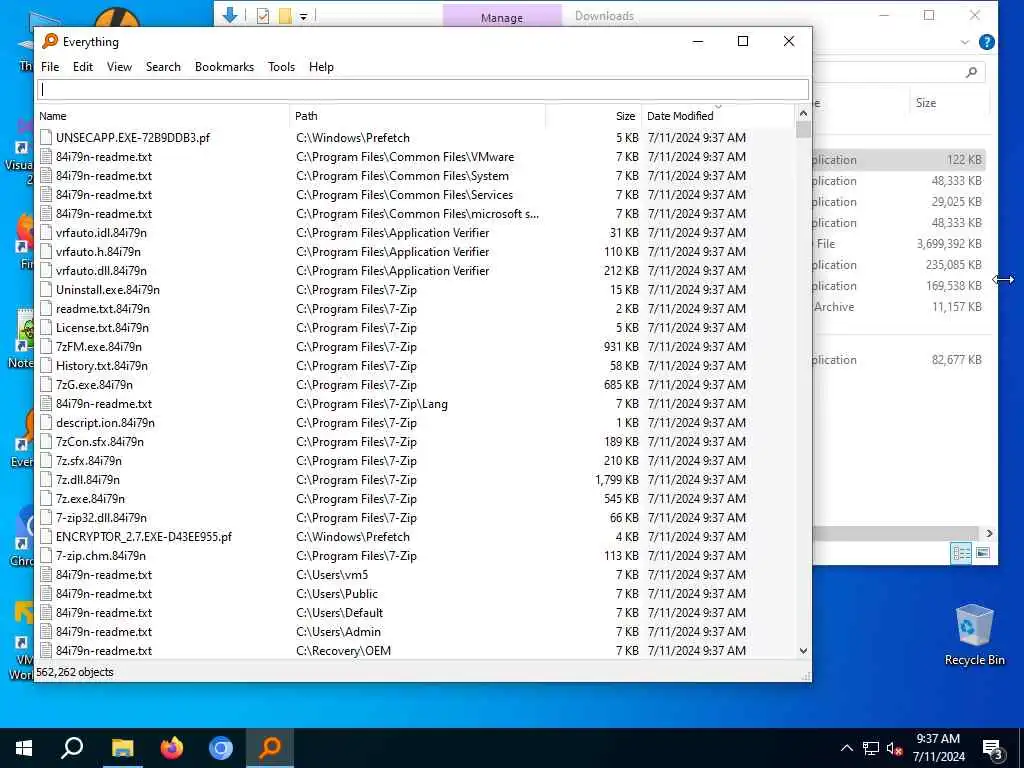This screenshot has height=768, width=1024.
Task: Open the Recycle Bin desktop icon
Action: tap(974, 635)
